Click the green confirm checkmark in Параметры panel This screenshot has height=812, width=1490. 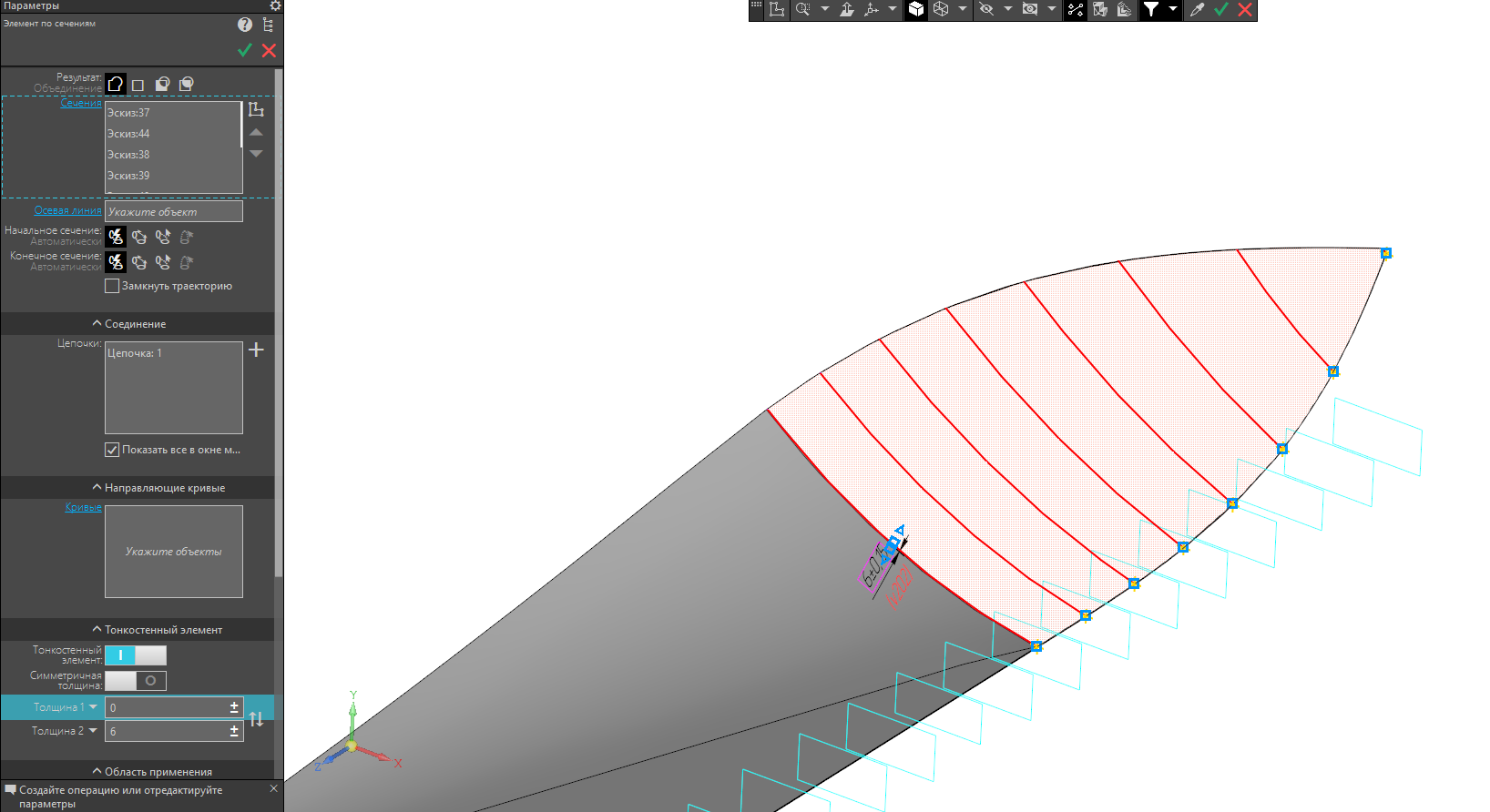[x=244, y=51]
